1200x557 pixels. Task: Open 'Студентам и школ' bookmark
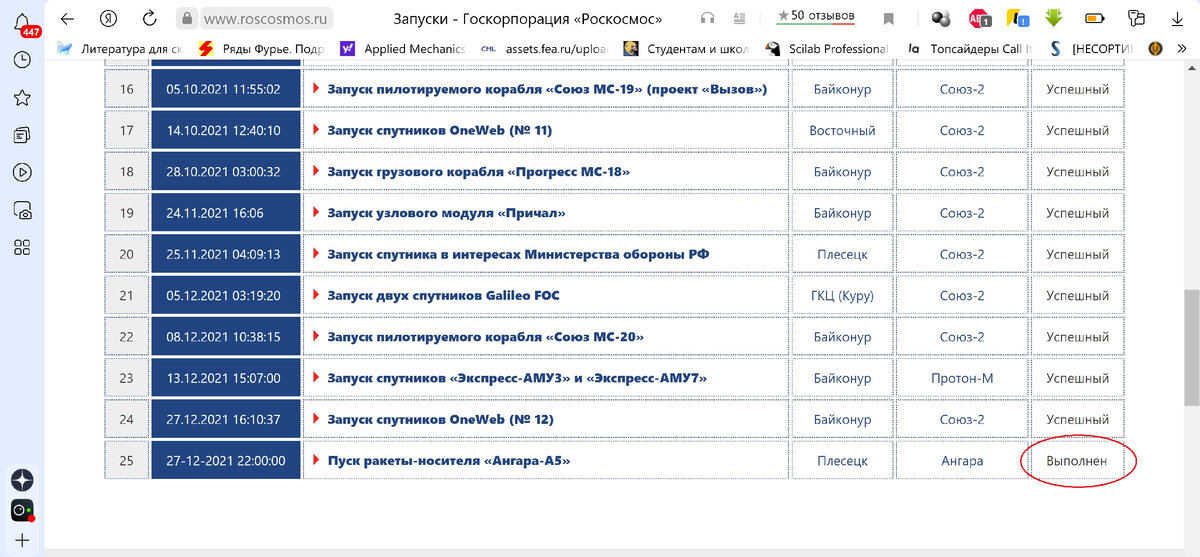click(x=687, y=48)
